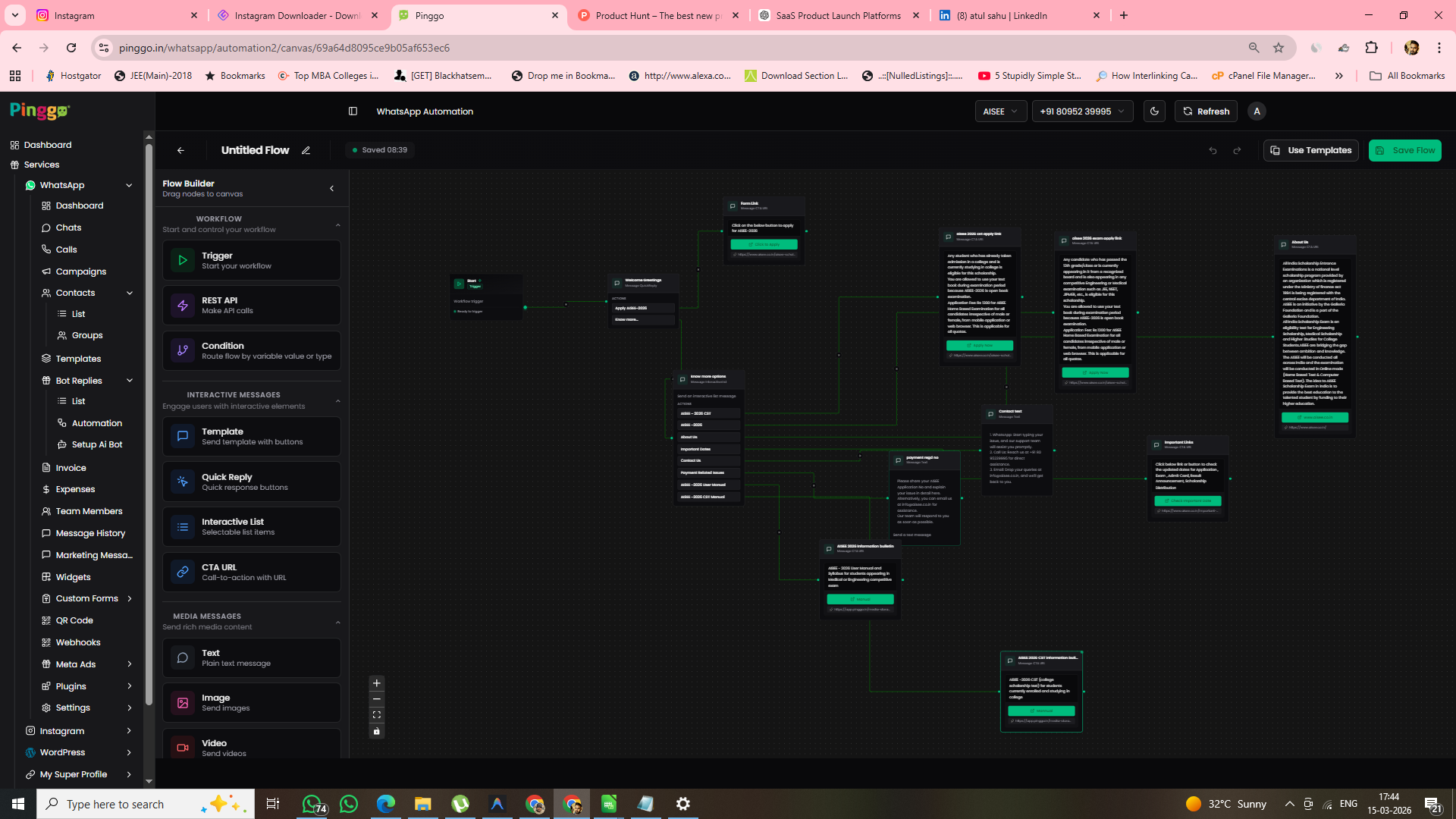This screenshot has width=1456, height=819.
Task: Toggle dark mode using the moon icon
Action: [x=1154, y=111]
